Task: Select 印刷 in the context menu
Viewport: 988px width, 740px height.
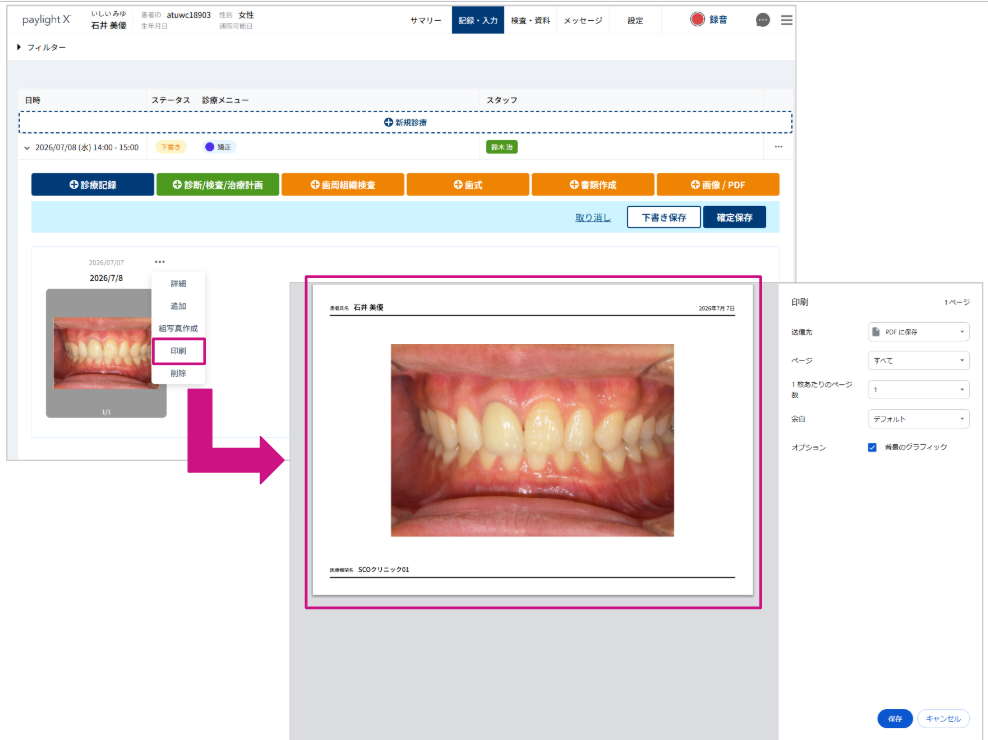Action: coord(178,351)
